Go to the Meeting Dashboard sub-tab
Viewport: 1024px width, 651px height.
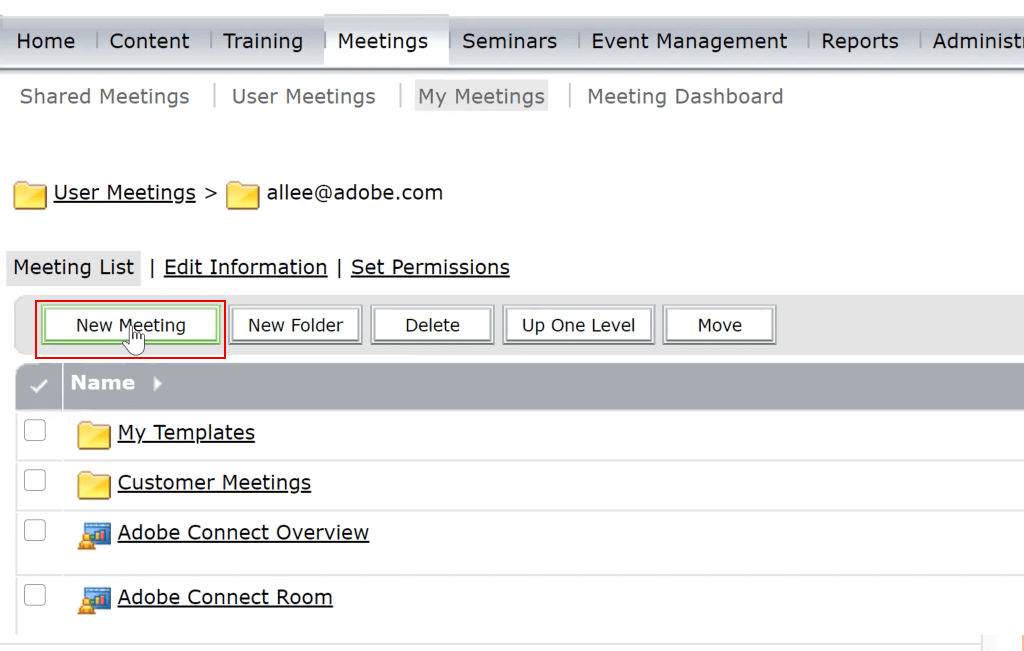685,97
